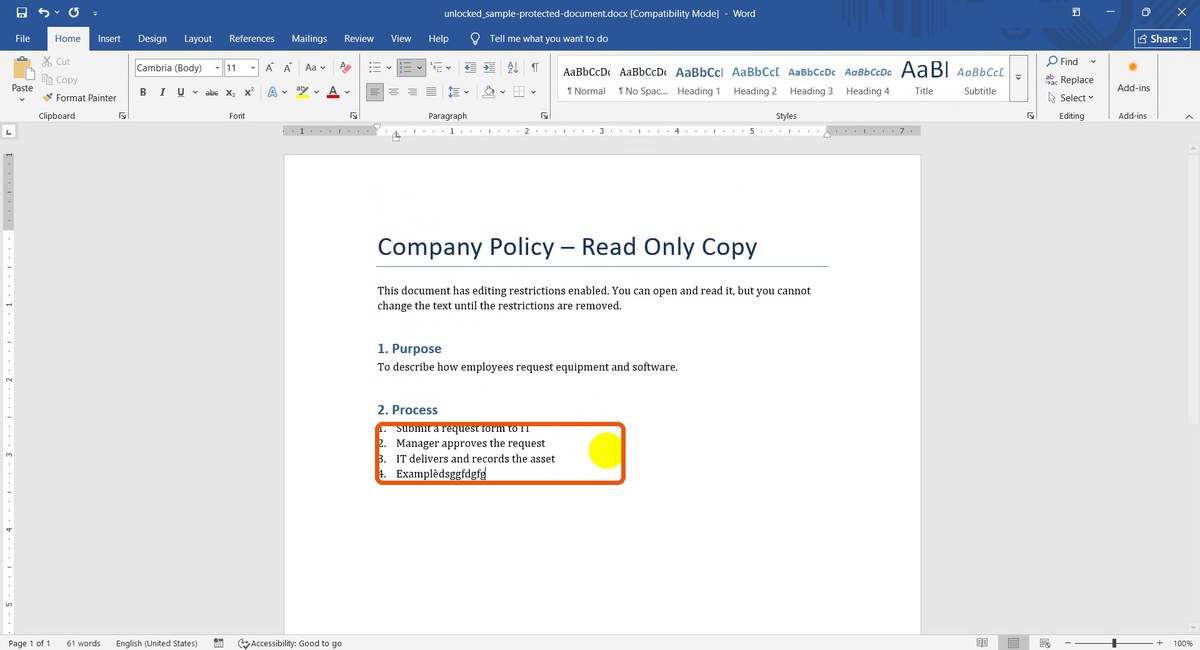Shrink font size with the smaller A icon

pos(288,68)
